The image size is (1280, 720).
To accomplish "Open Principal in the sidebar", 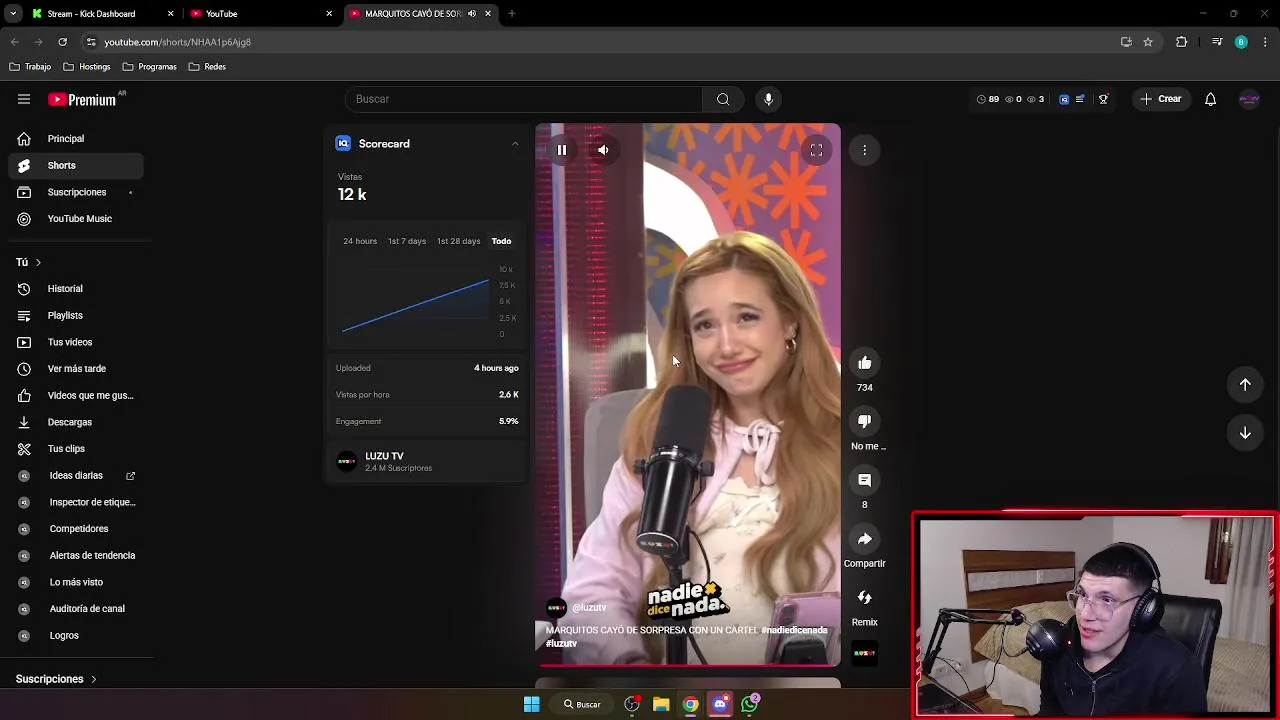I will pos(76,139).
